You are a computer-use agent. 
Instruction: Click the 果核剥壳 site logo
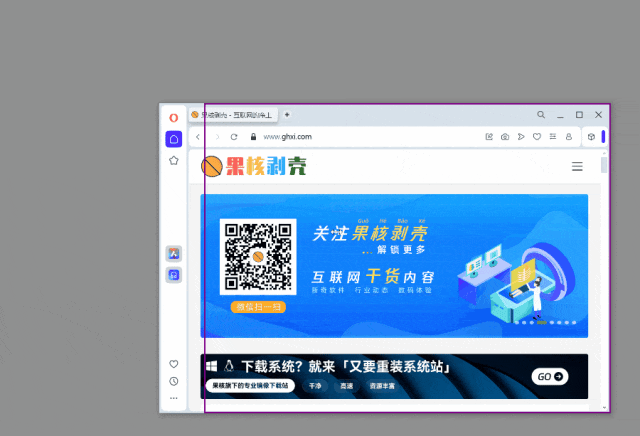pyautogui.click(x=253, y=166)
